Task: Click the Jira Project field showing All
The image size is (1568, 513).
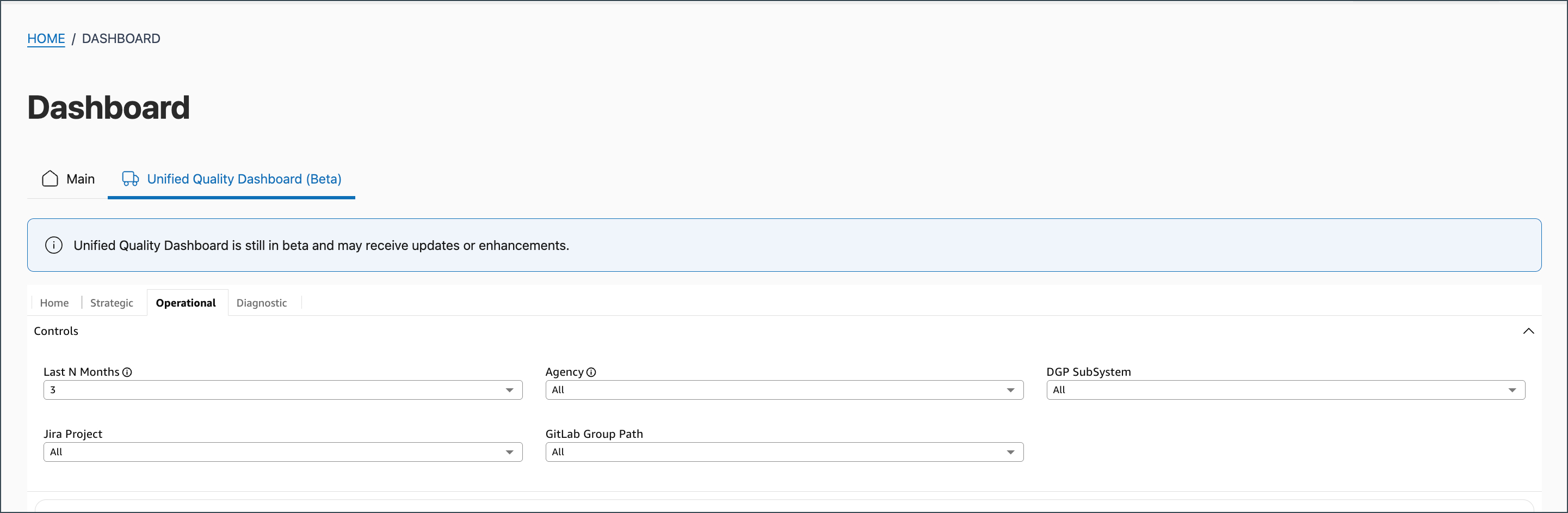Action: tap(283, 452)
